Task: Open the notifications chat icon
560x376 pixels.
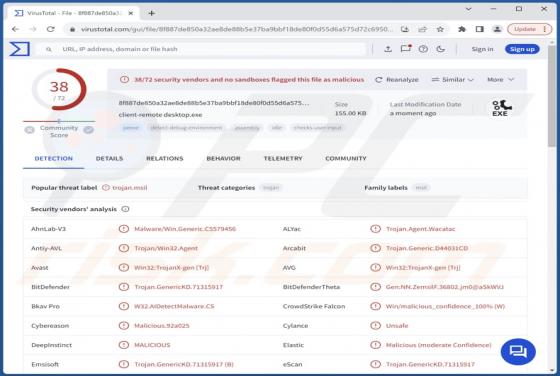Action: click(x=406, y=49)
